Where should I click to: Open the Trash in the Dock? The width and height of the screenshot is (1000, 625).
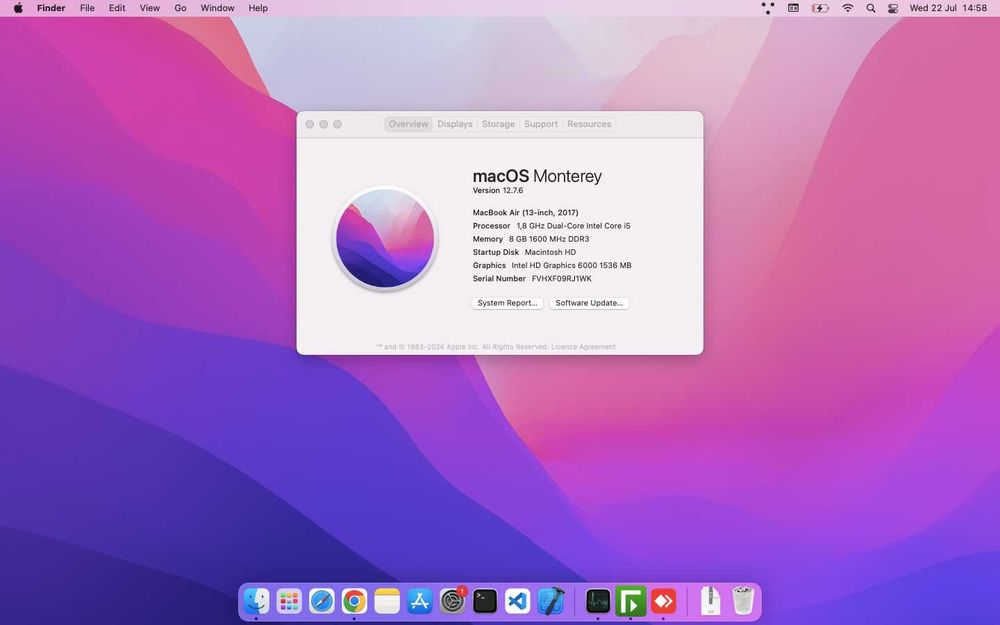743,601
